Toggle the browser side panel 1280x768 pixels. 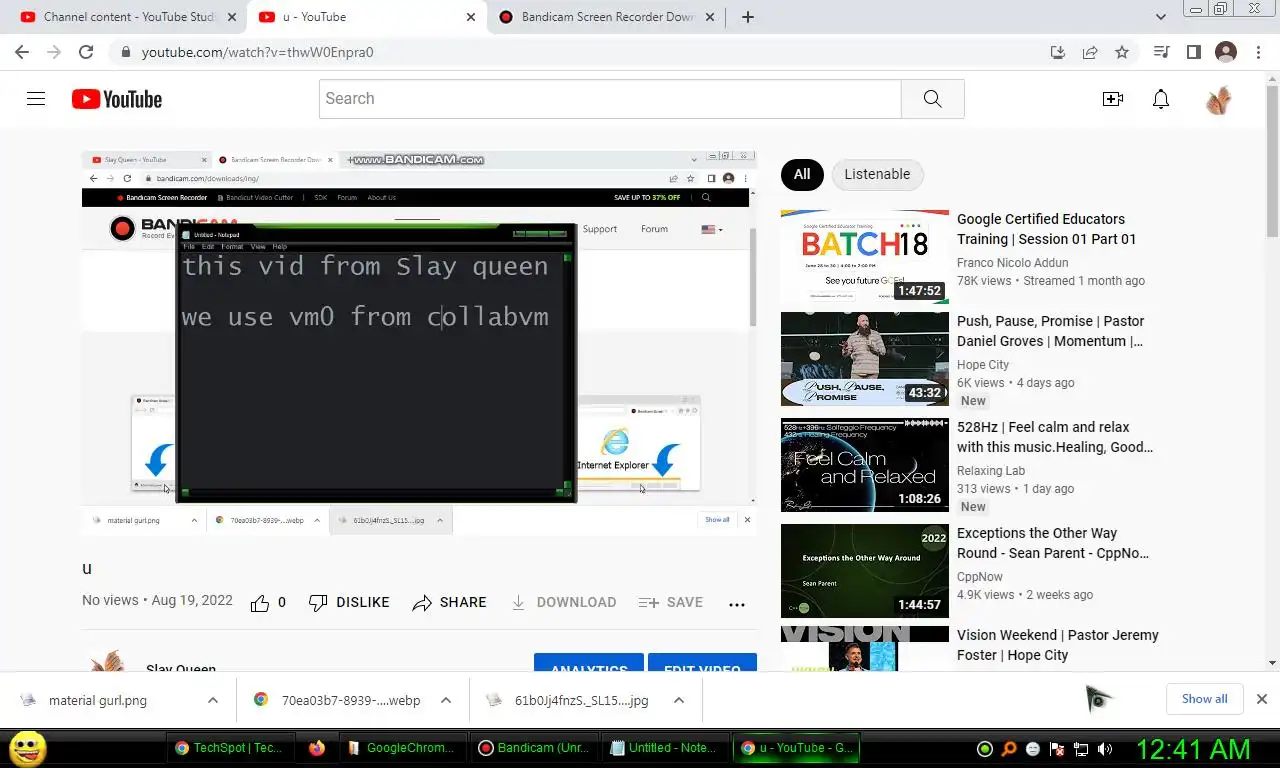coord(1193,52)
